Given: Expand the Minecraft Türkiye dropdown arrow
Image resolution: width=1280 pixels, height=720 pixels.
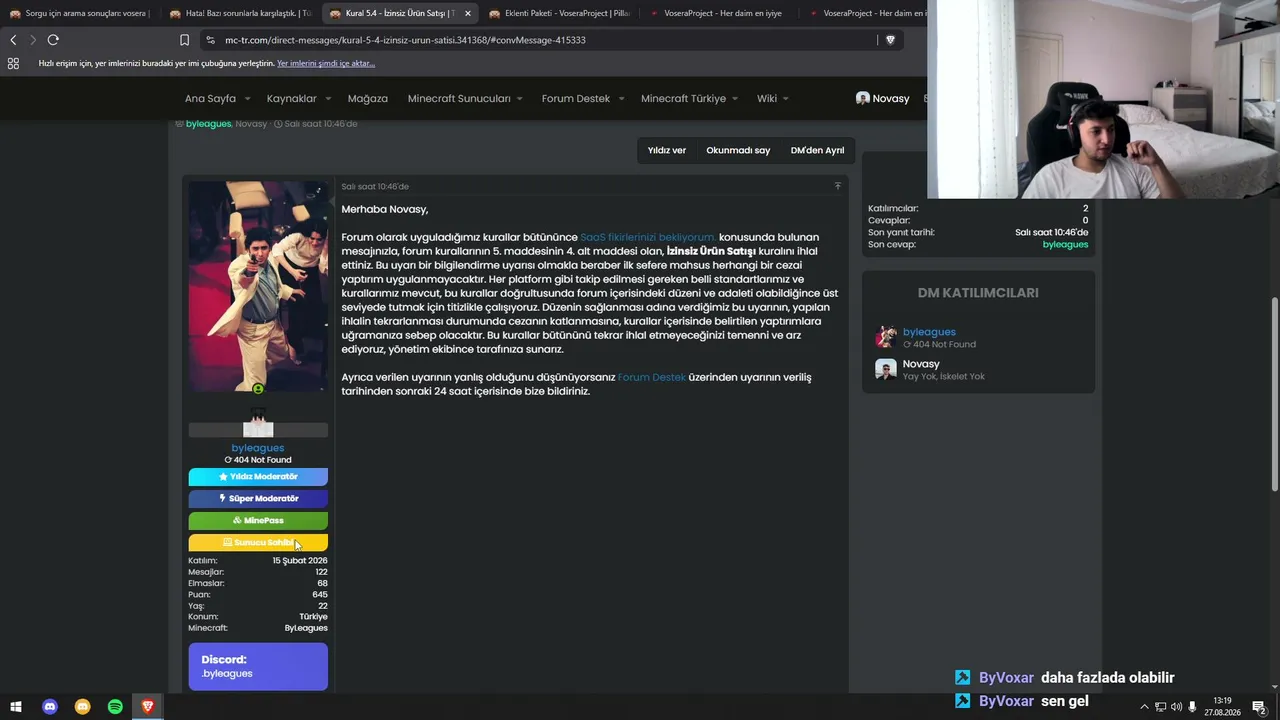Looking at the screenshot, I should pos(735,99).
